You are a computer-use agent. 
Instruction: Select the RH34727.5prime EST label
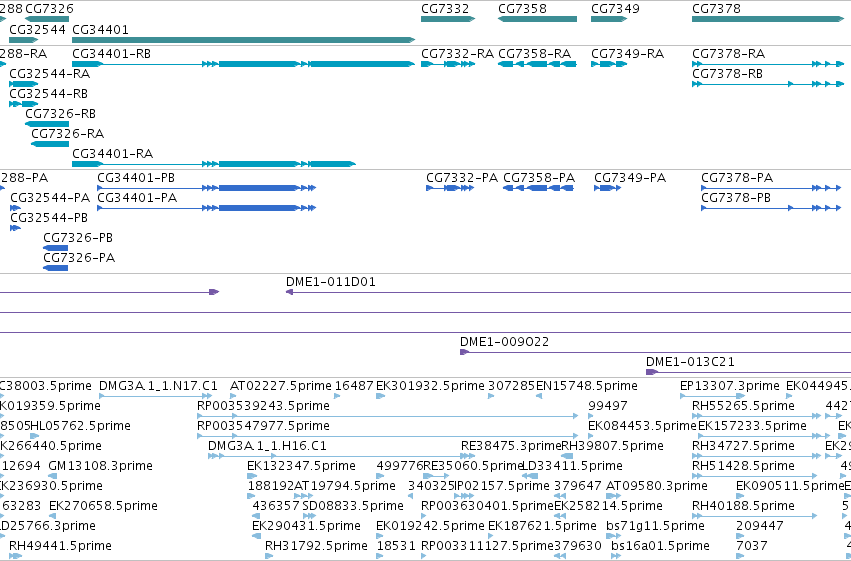pyautogui.click(x=743, y=446)
